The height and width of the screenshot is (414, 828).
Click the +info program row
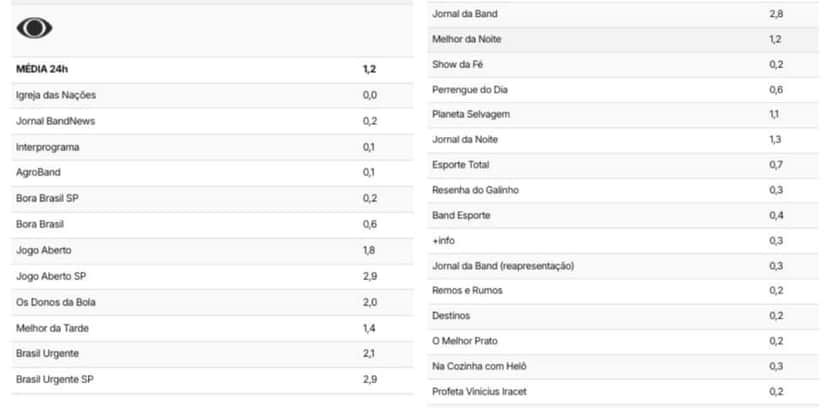(x=623, y=241)
